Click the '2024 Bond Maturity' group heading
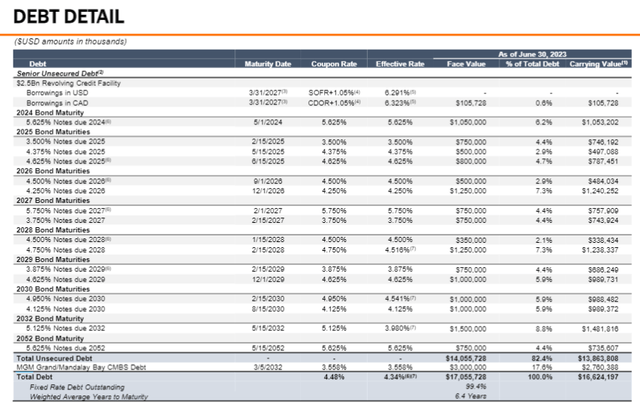640x402 pixels. (x=50, y=112)
